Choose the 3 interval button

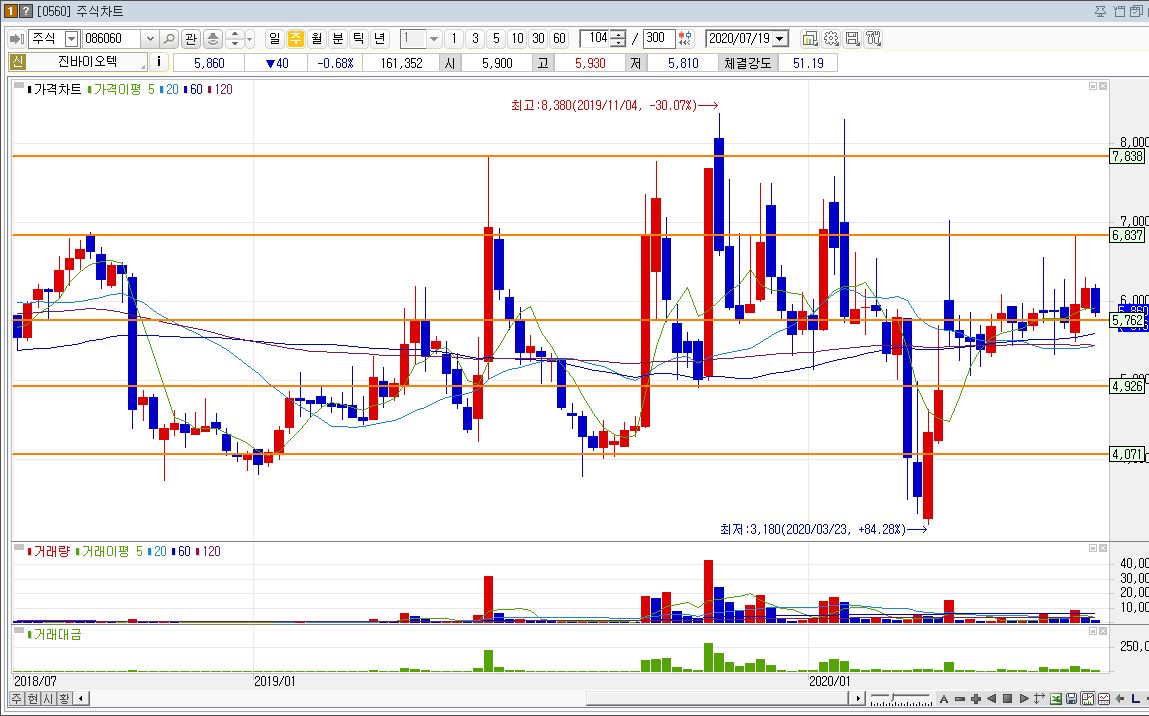[475, 38]
